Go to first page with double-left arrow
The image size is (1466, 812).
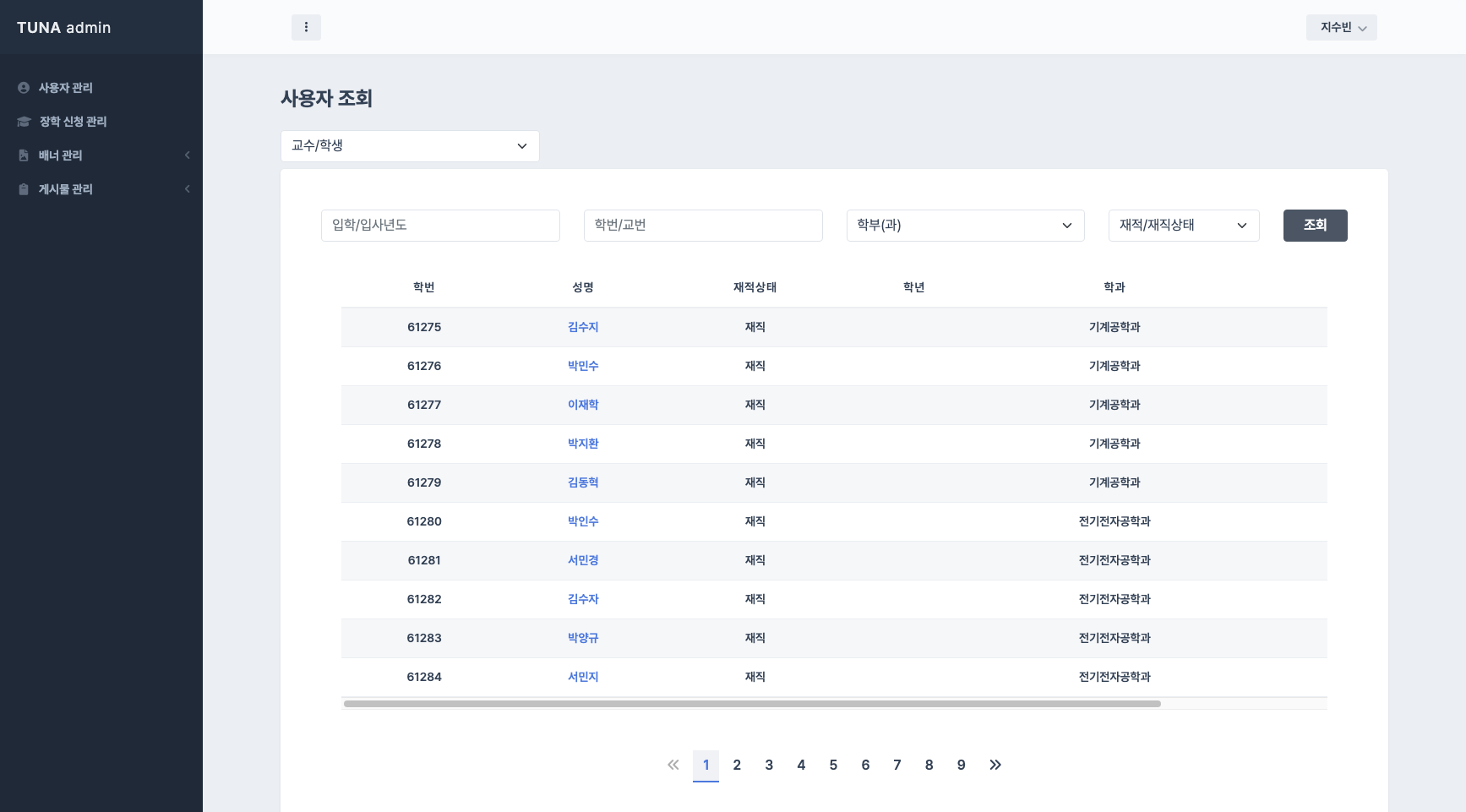point(673,765)
